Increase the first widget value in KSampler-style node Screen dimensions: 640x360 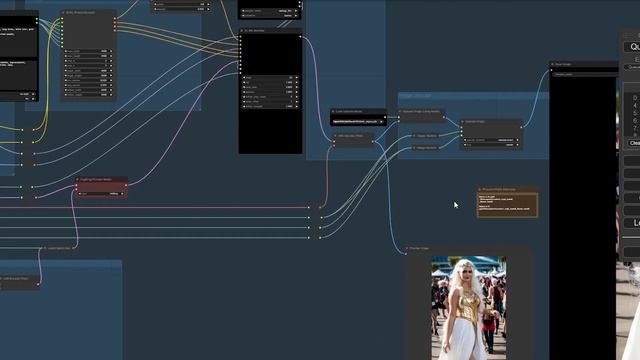click(x=297, y=78)
